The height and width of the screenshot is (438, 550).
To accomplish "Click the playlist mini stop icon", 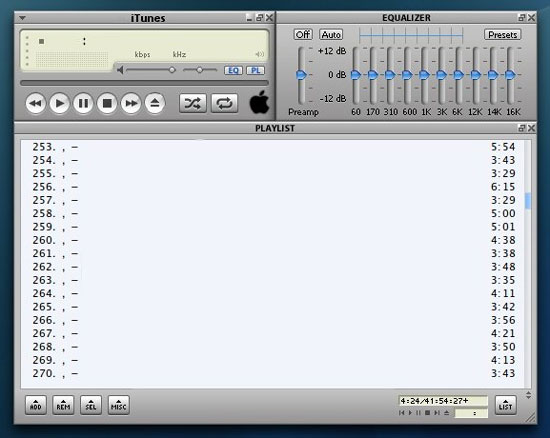I will pyautogui.click(x=428, y=413).
